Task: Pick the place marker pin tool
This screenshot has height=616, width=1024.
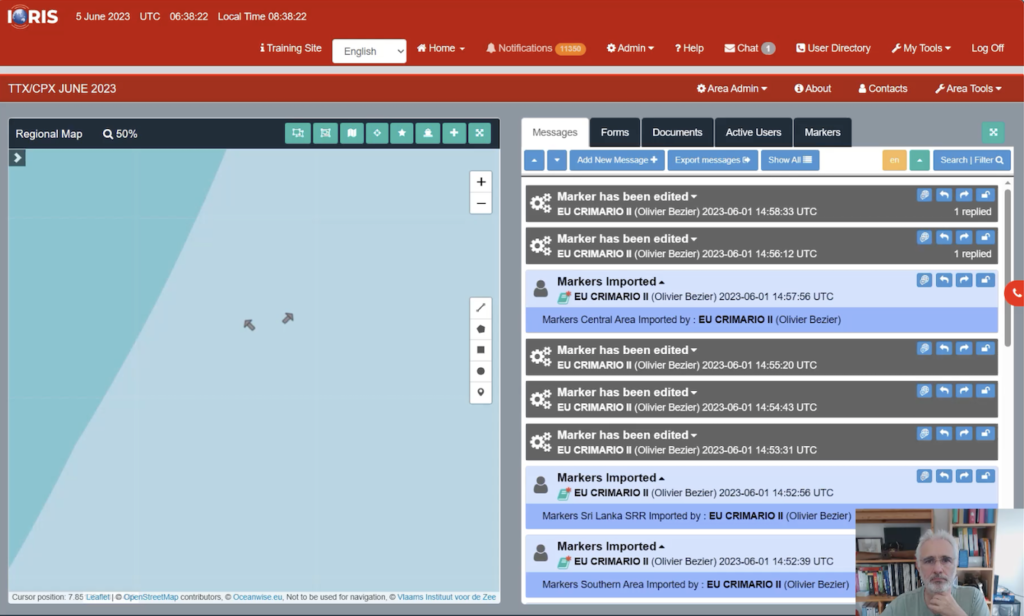Action: (x=481, y=392)
